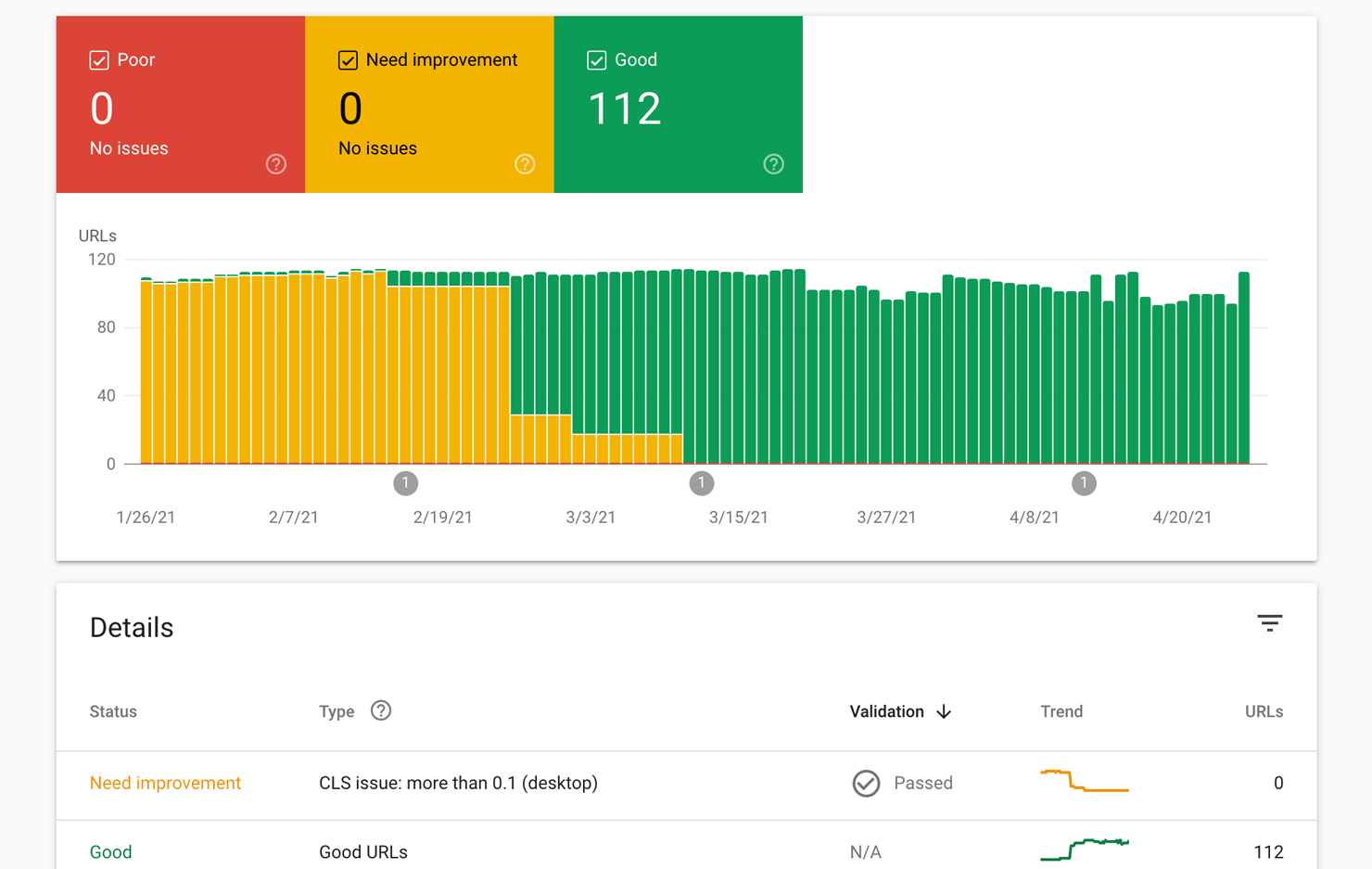Open the annotation marker near 4/8/21

coord(1084,482)
